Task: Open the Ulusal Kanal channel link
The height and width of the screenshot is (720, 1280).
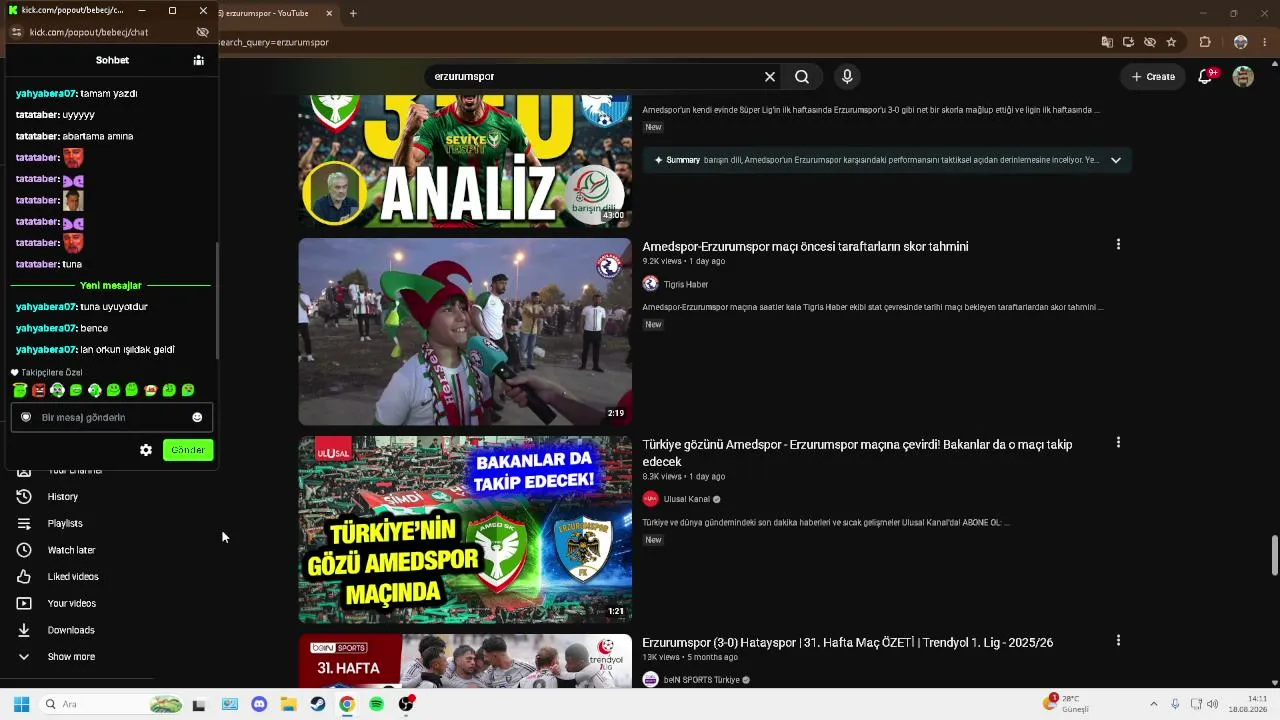Action: click(x=687, y=499)
